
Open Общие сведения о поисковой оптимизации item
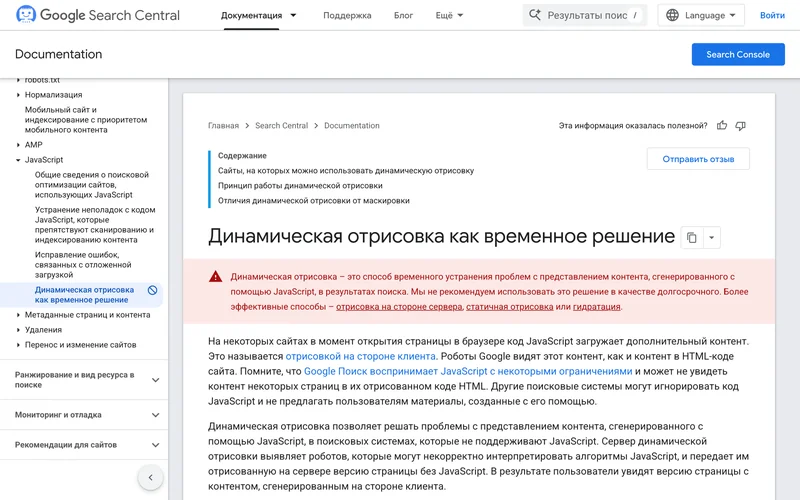point(92,185)
